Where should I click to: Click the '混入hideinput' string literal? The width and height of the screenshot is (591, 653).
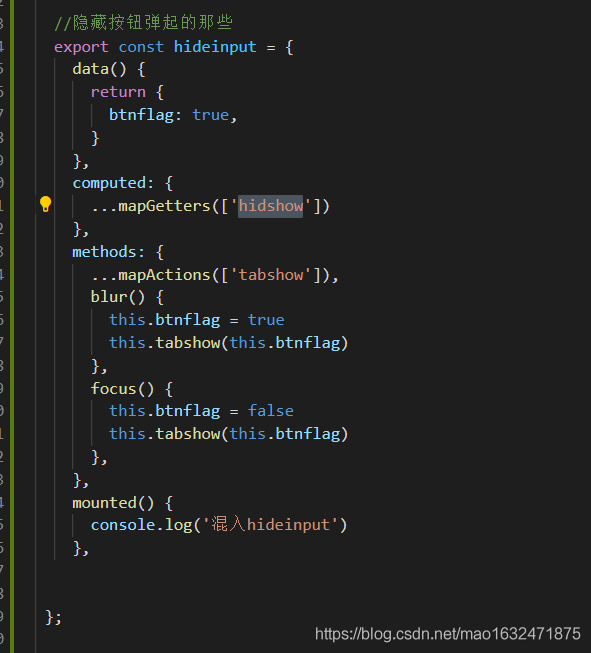tap(271, 525)
